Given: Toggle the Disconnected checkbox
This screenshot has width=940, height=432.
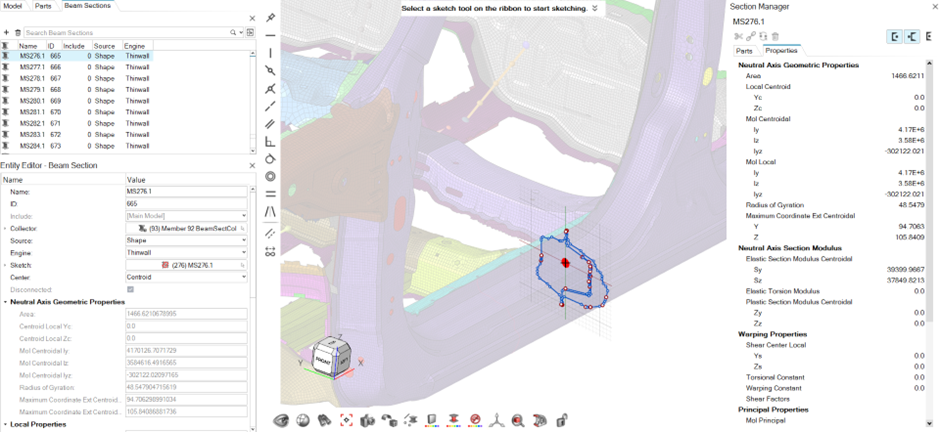Looking at the screenshot, I should pos(130,289).
